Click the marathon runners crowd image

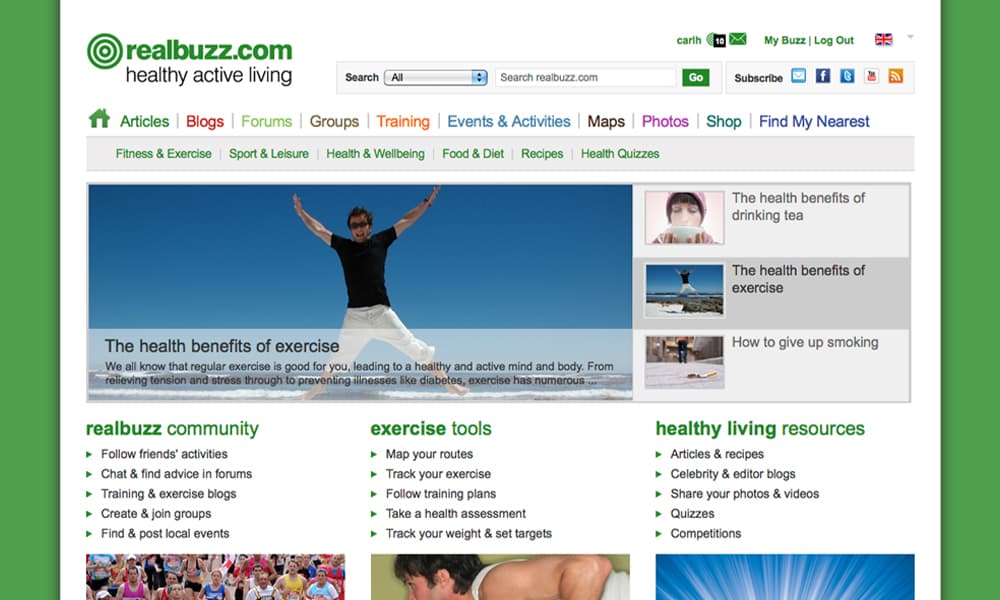[x=216, y=577]
